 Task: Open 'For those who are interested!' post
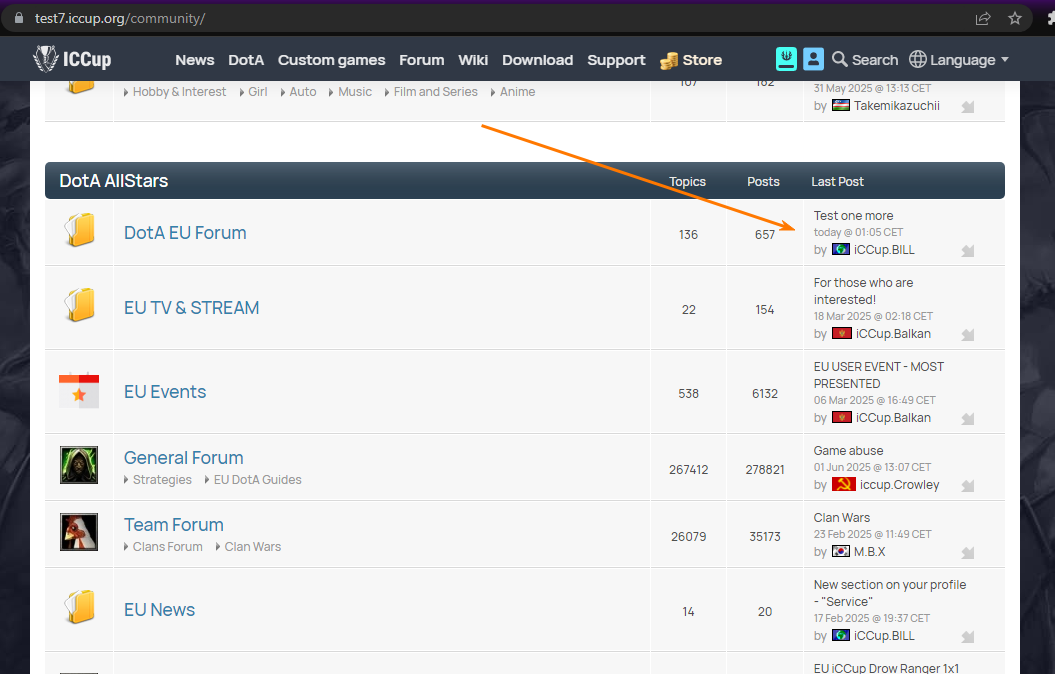tap(863, 291)
